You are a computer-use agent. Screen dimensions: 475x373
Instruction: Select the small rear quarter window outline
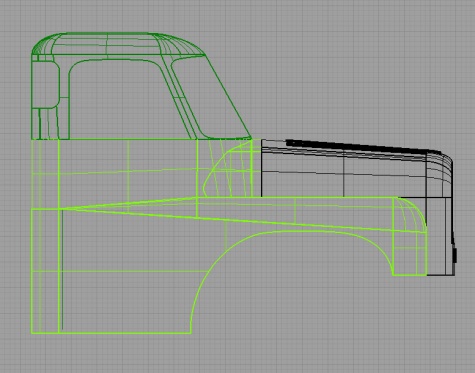46,85
